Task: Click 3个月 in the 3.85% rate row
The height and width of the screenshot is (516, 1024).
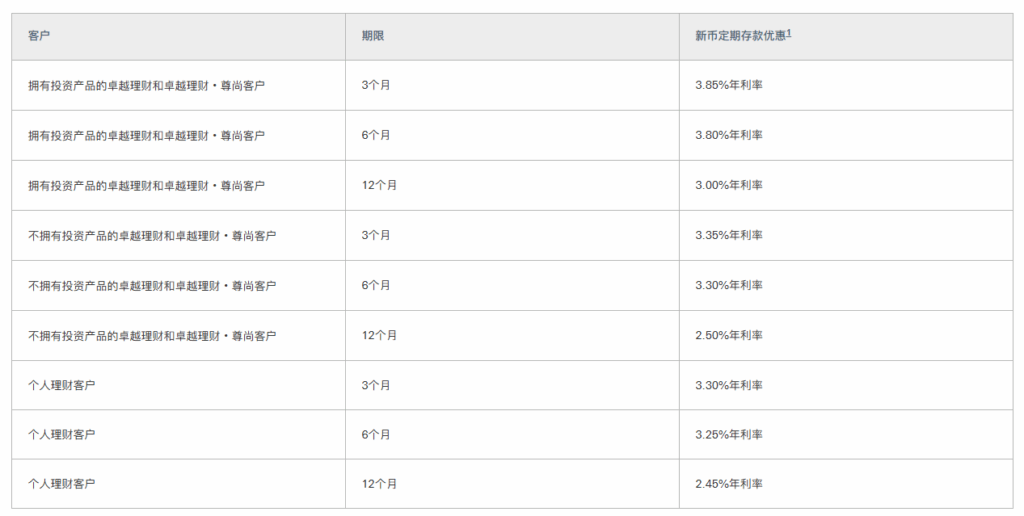Action: click(376, 86)
